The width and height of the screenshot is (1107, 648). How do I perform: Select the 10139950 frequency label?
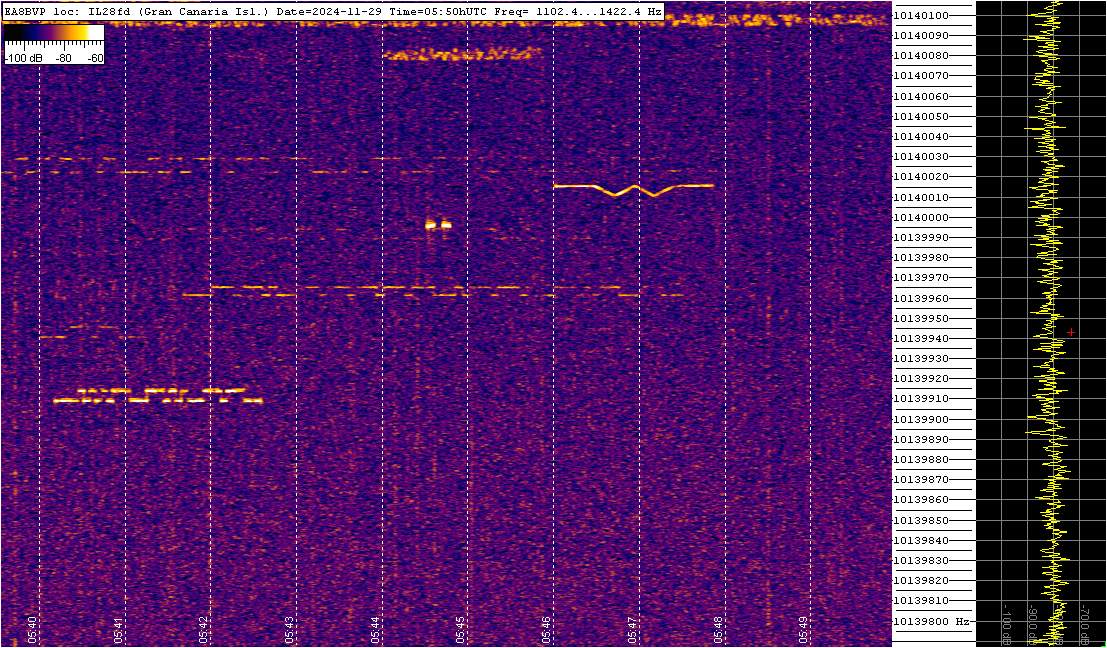(920, 318)
